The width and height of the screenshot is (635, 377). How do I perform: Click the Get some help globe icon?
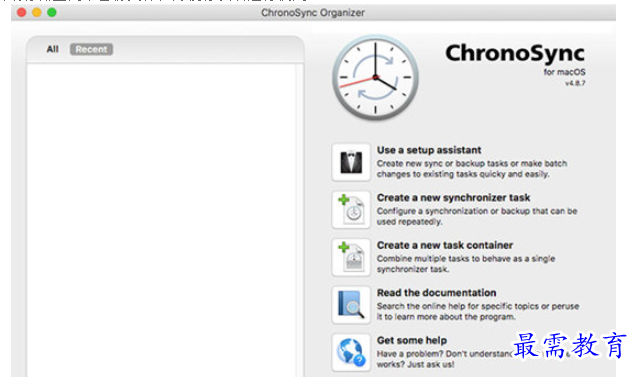click(x=351, y=352)
